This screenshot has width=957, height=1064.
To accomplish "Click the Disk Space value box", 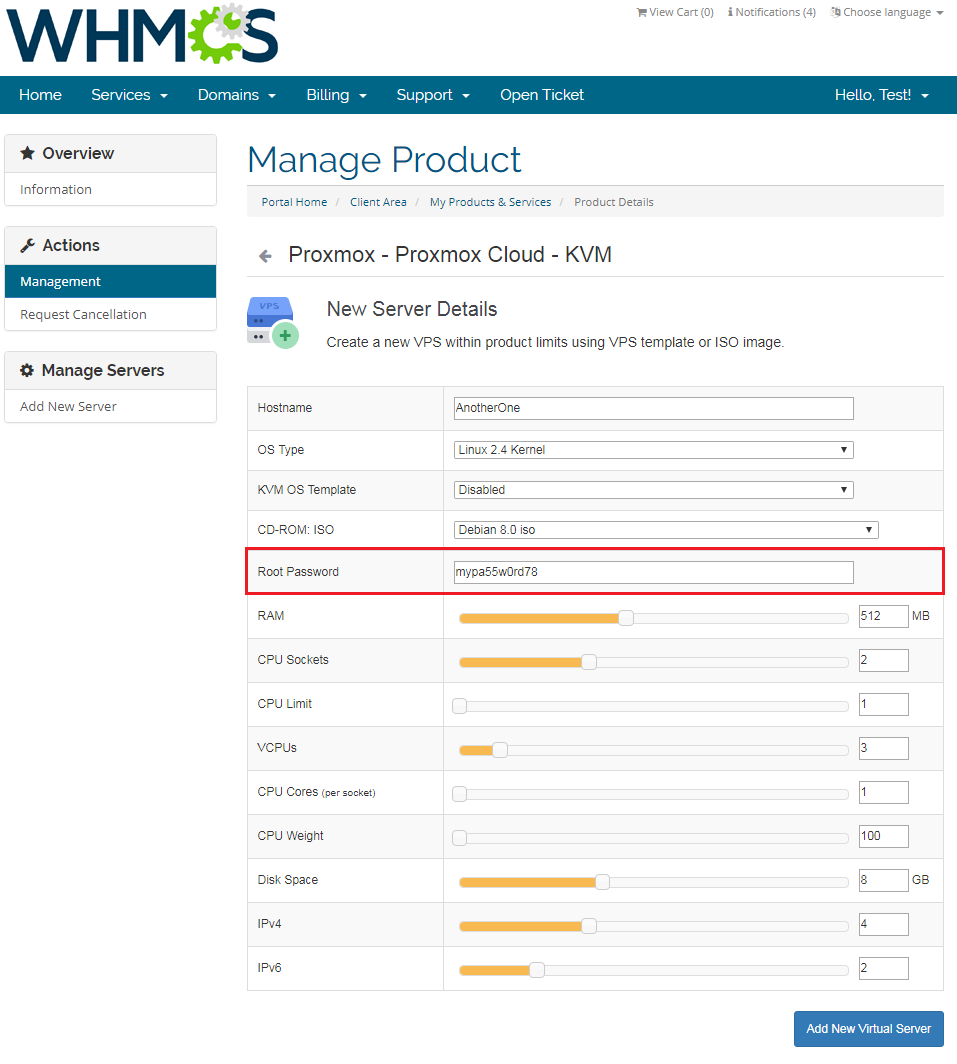I will pyautogui.click(x=883, y=880).
